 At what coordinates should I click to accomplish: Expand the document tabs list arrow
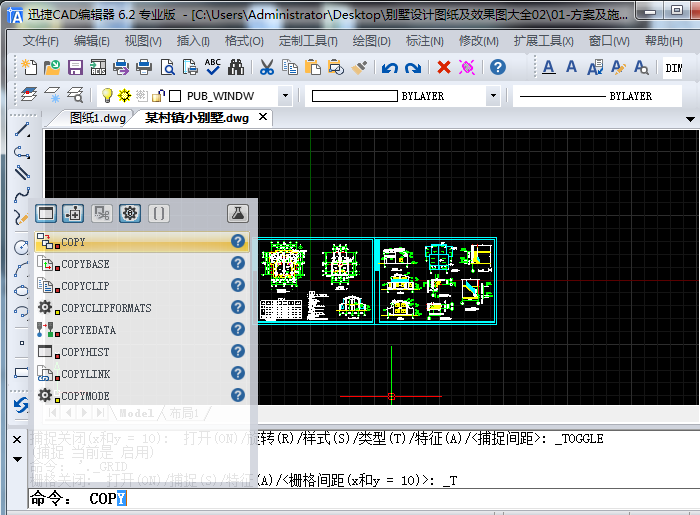[x=690, y=119]
